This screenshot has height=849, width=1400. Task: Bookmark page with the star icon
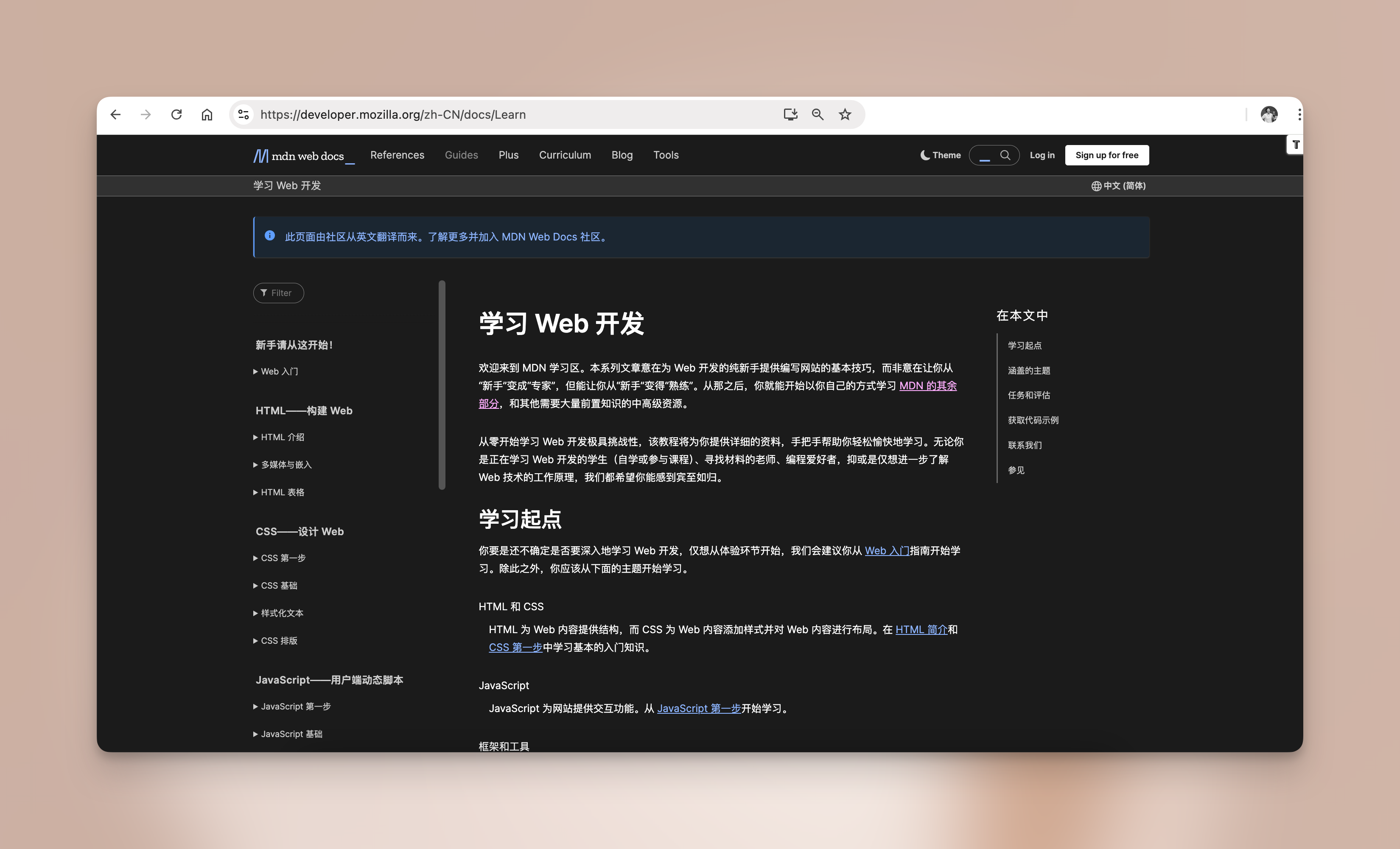pos(845,115)
